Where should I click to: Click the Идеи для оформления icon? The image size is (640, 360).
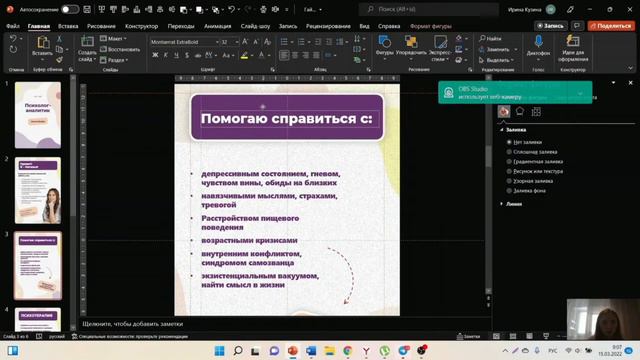pos(573,42)
